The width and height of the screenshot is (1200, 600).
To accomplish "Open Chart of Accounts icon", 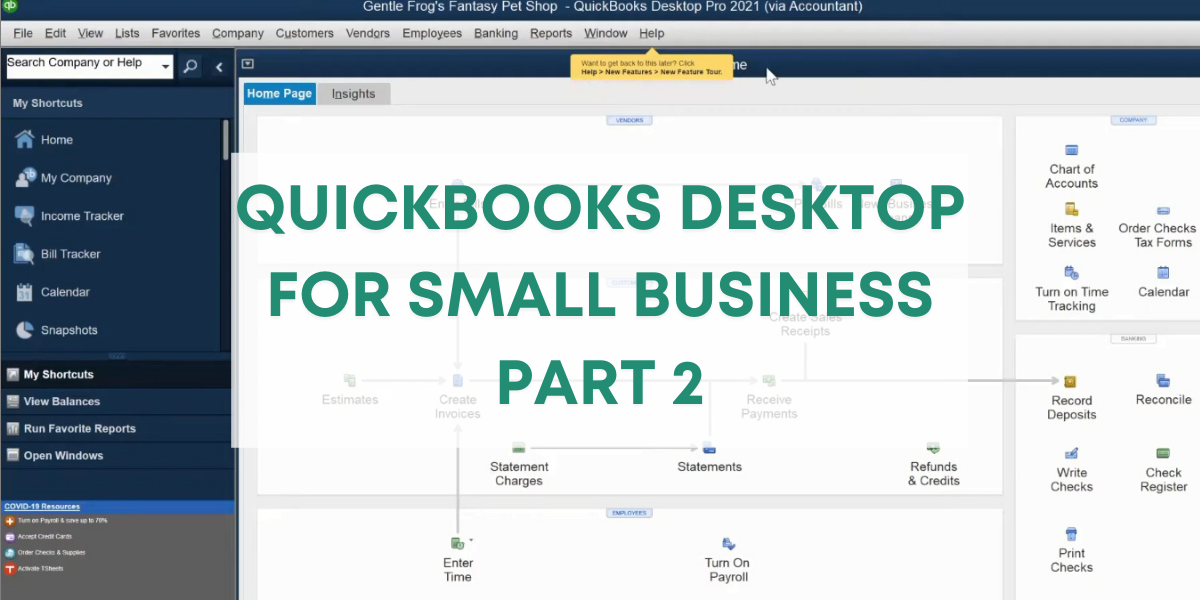I will point(1072,149).
